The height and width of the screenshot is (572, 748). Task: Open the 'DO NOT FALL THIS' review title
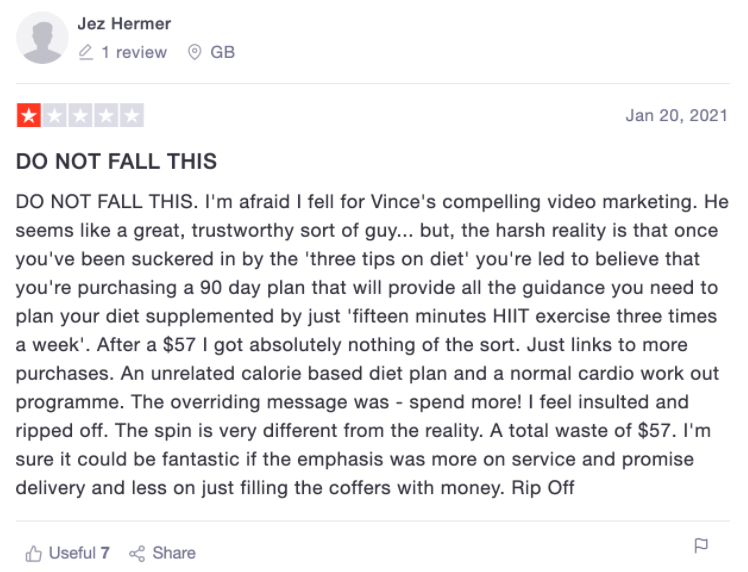click(116, 161)
